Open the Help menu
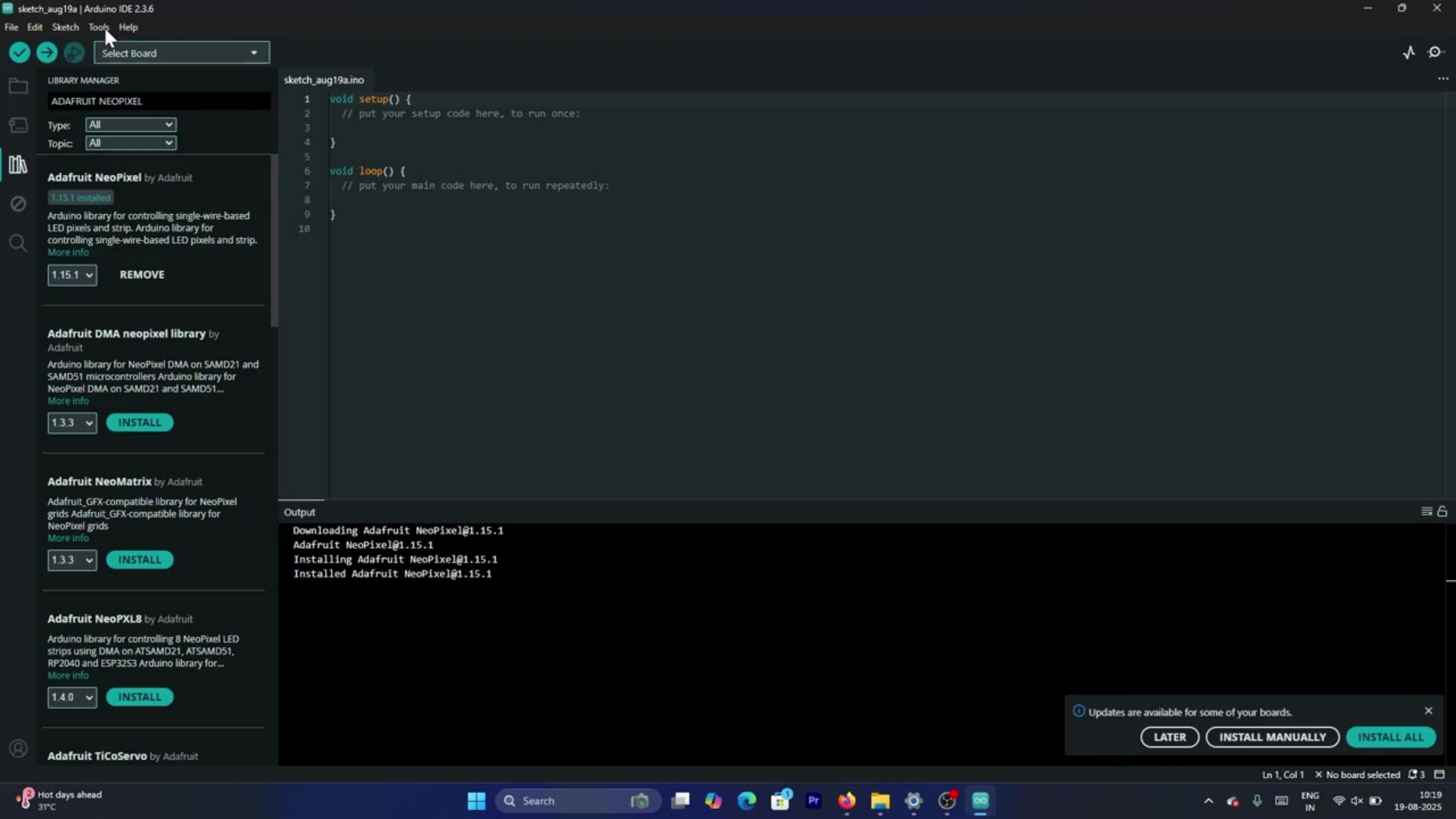This screenshot has height=819, width=1456. click(x=128, y=27)
